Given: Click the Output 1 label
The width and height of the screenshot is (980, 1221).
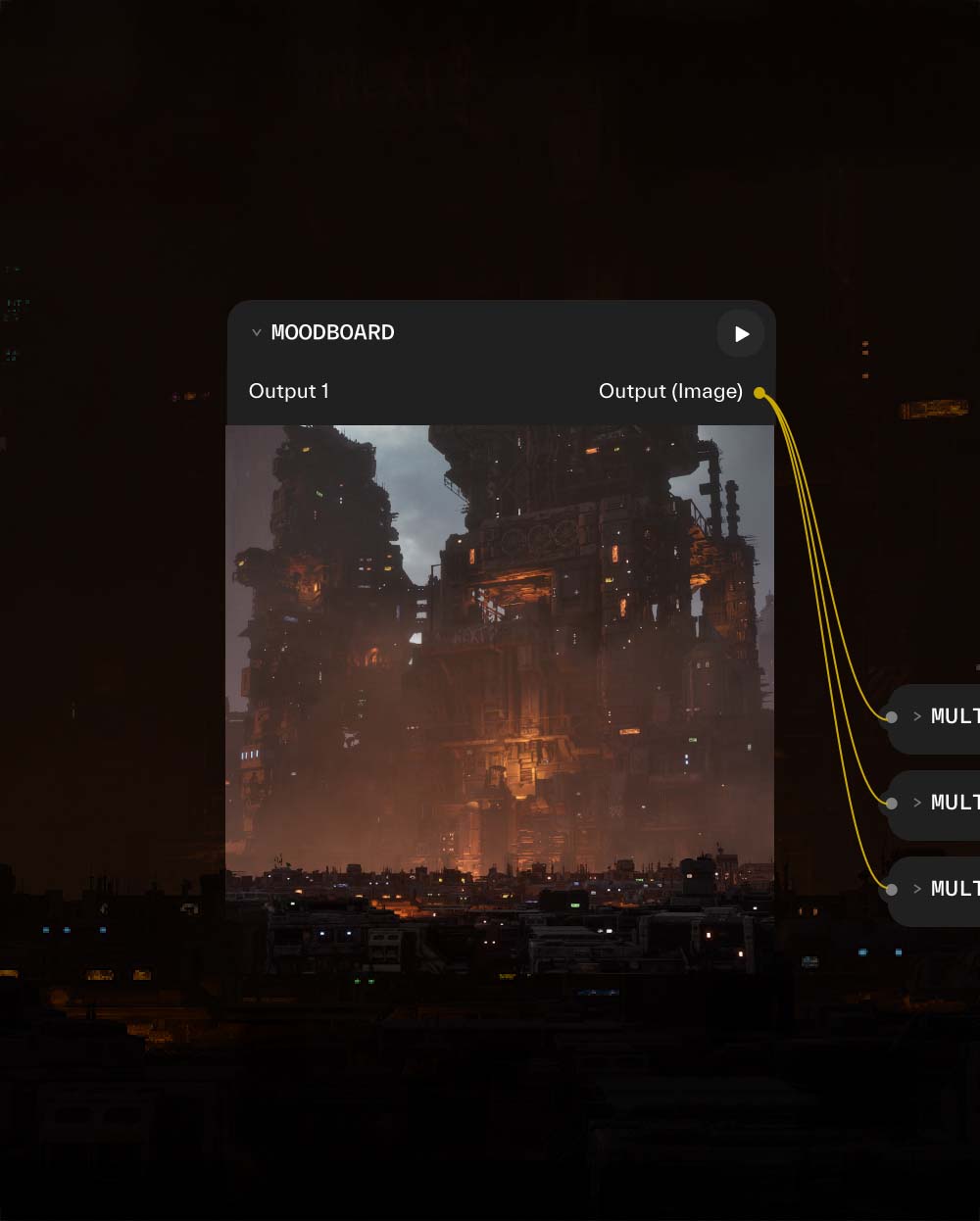Looking at the screenshot, I should [289, 391].
